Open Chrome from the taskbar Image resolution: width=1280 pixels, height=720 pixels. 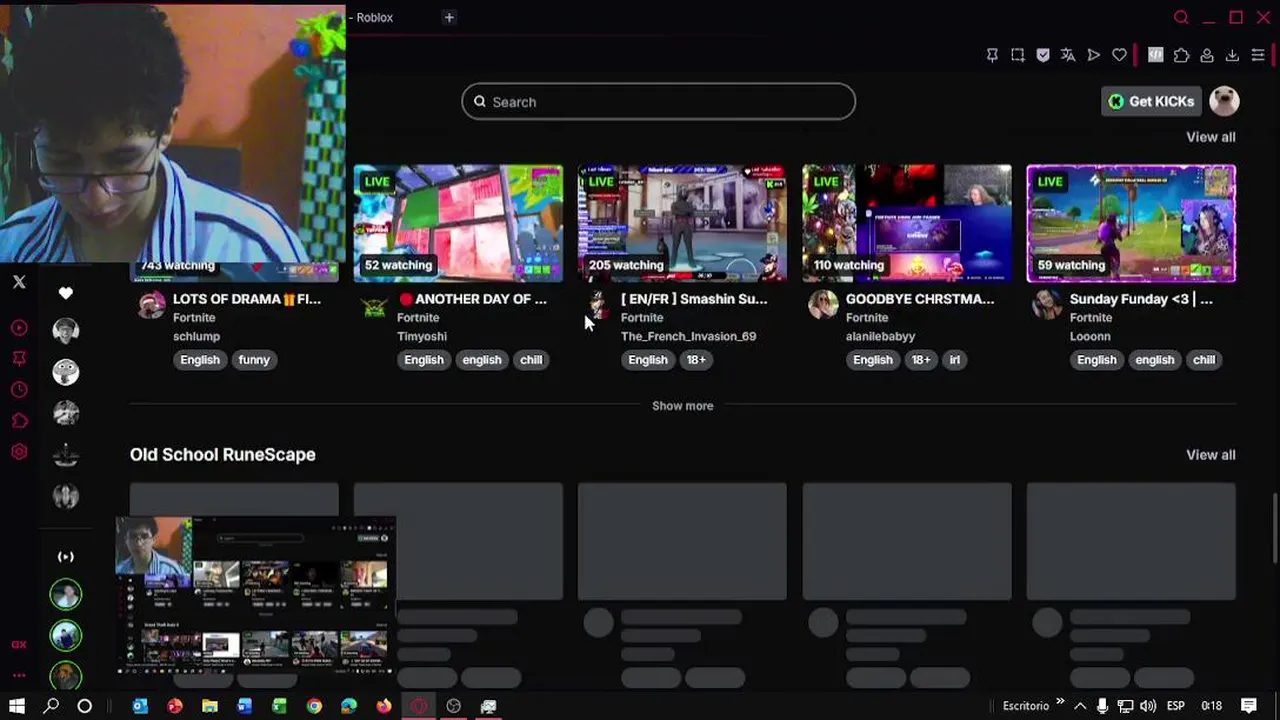314,706
